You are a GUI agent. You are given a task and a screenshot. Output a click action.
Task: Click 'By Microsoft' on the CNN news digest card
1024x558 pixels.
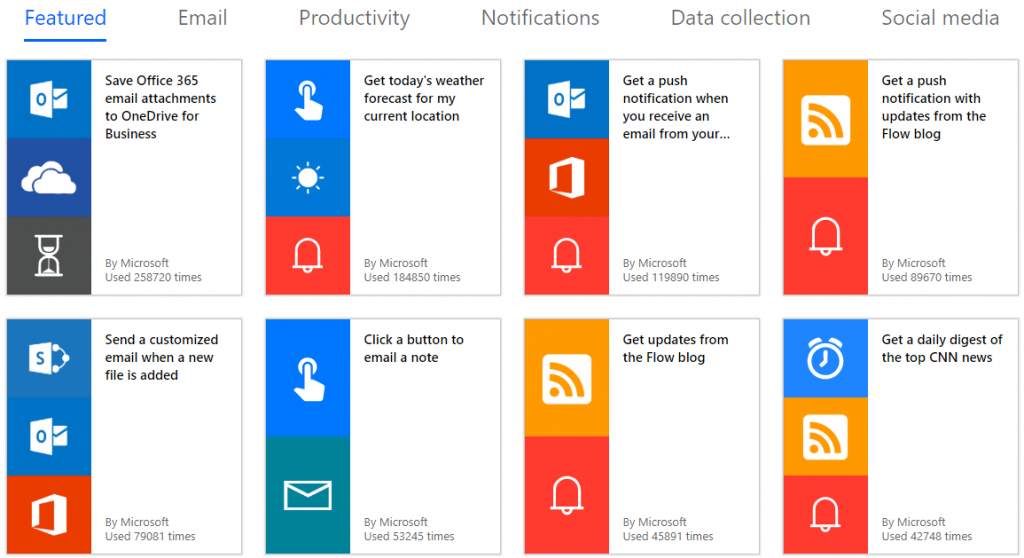[913, 522]
